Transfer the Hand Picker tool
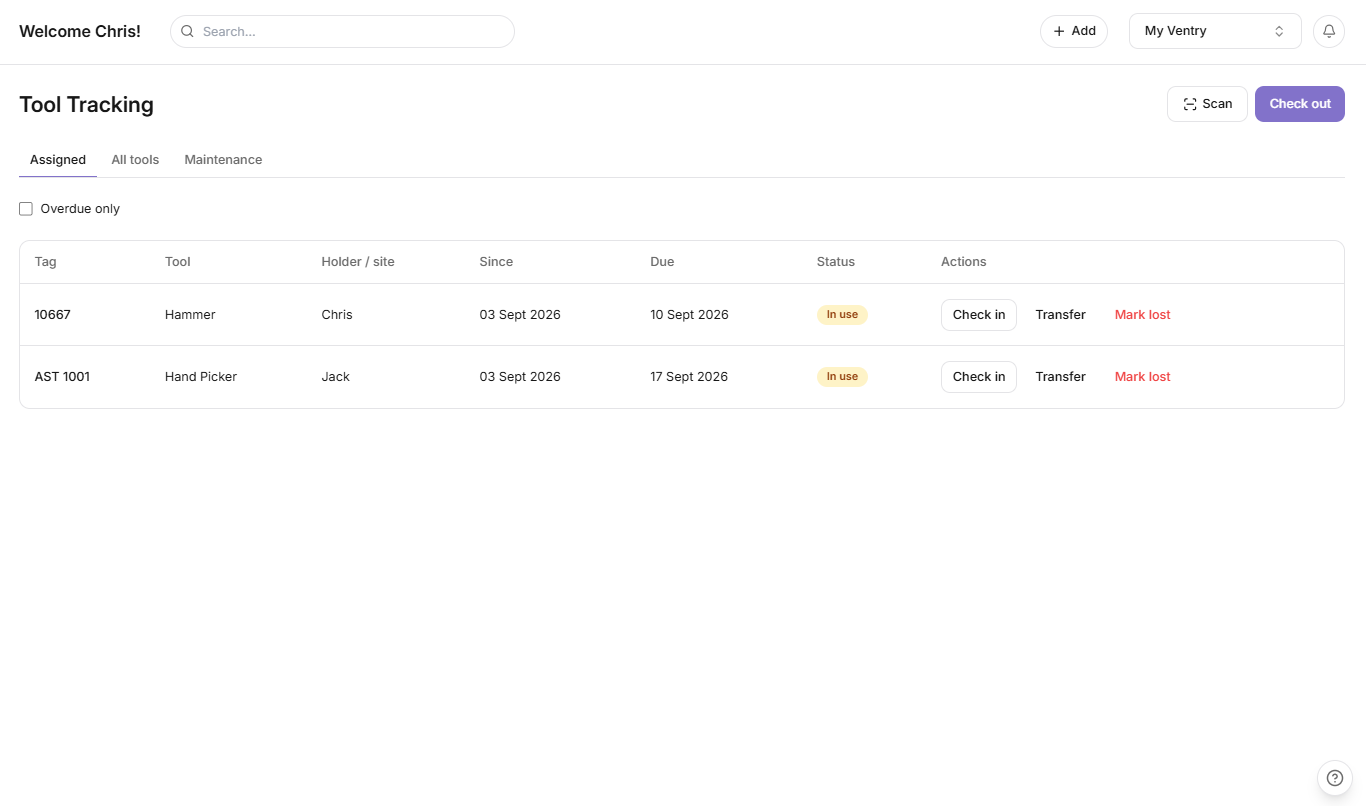 (1060, 377)
